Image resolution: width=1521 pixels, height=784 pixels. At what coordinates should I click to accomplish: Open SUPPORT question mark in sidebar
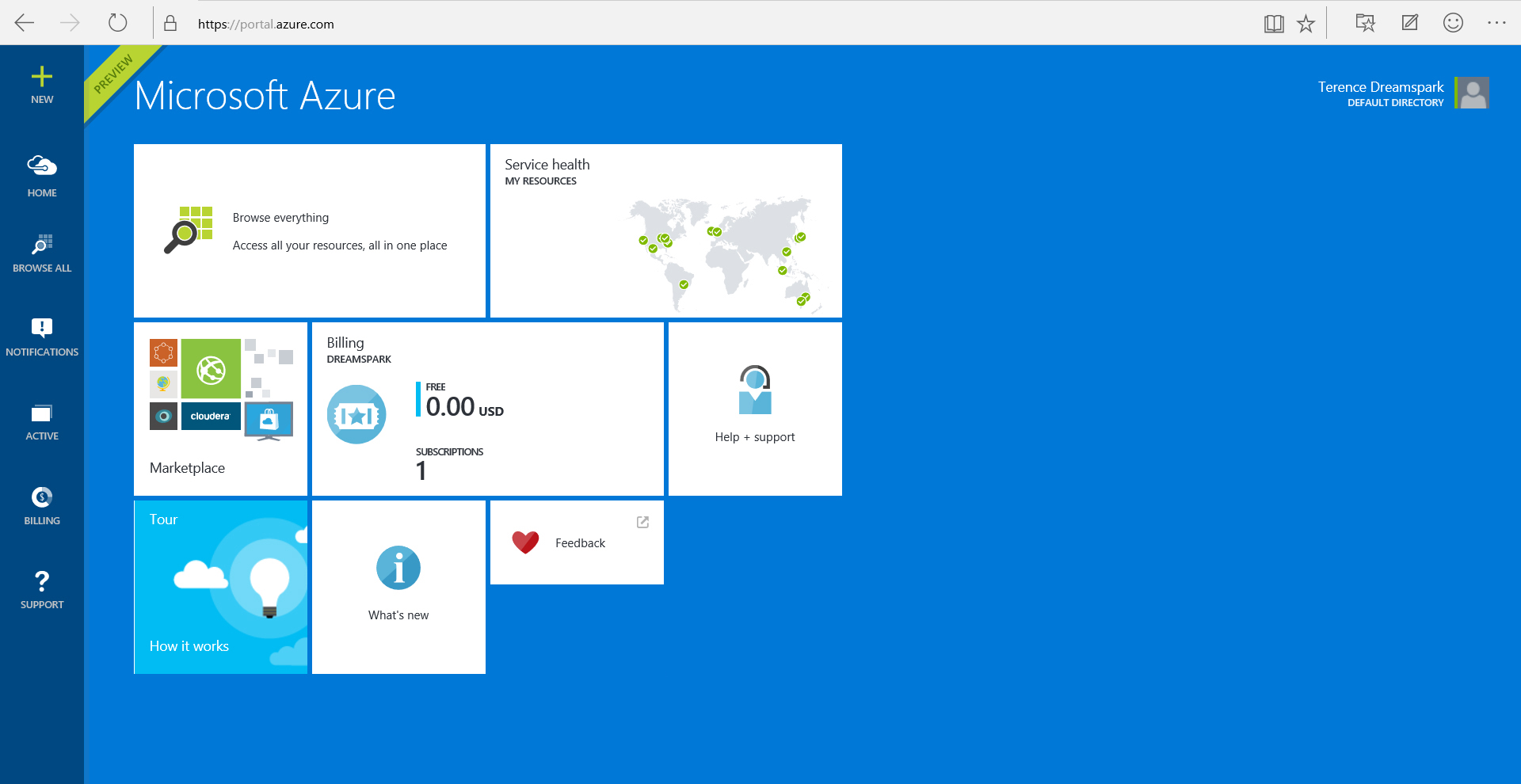(42, 590)
